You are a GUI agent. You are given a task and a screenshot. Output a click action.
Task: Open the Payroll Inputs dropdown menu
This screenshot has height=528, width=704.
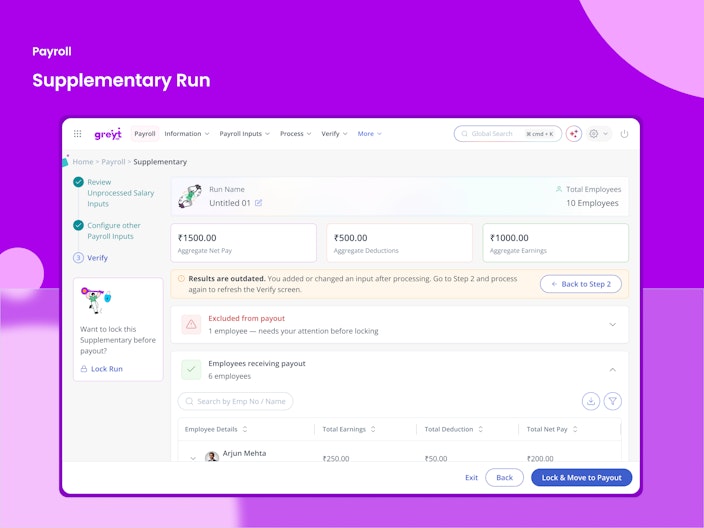coord(244,134)
